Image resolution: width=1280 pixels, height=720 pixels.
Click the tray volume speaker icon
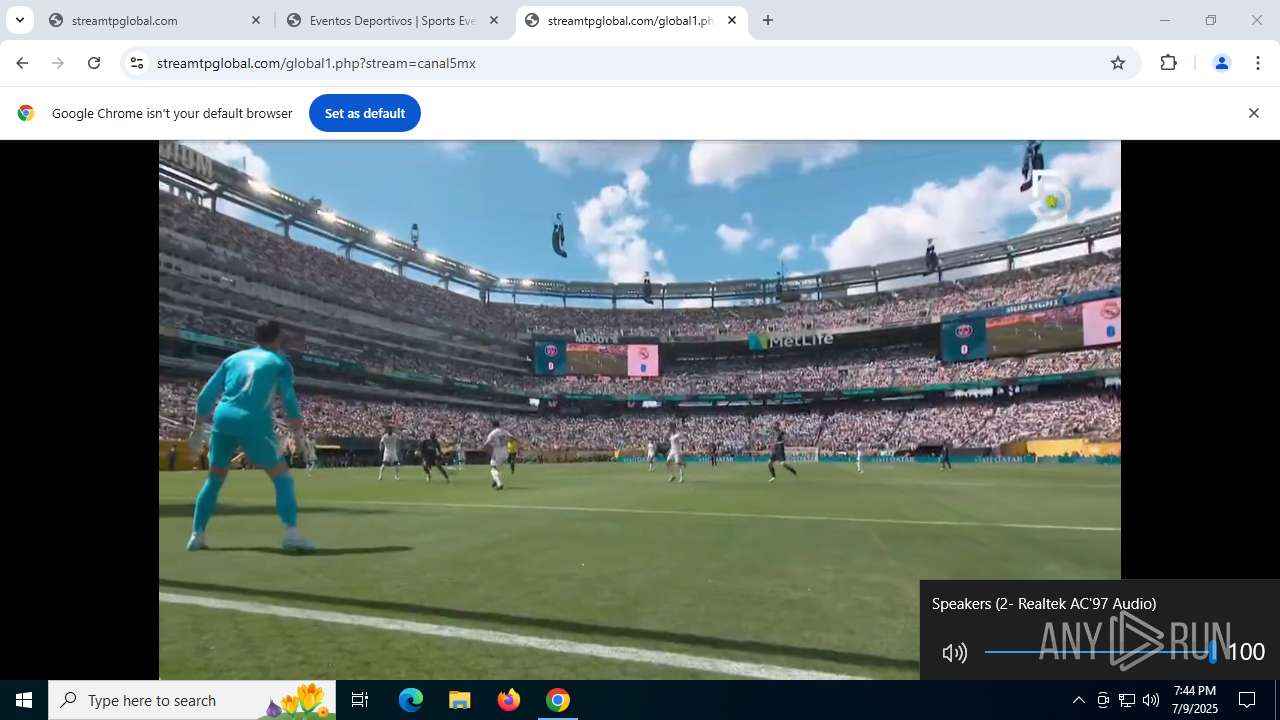1151,700
